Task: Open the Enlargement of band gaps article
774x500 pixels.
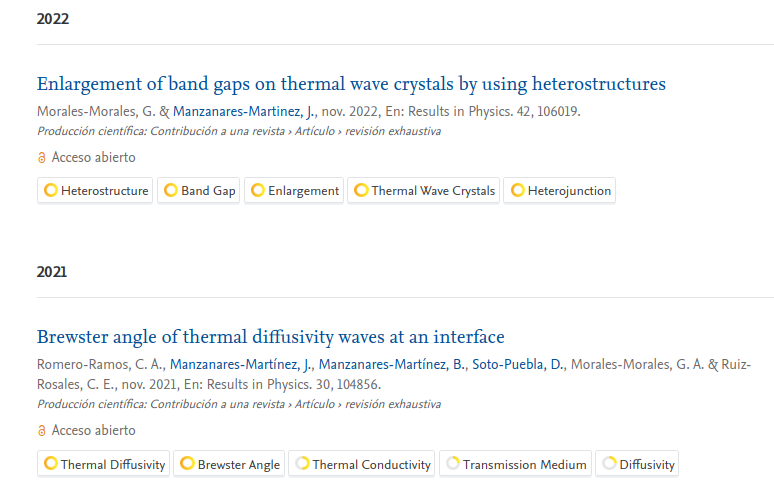Action: point(351,84)
